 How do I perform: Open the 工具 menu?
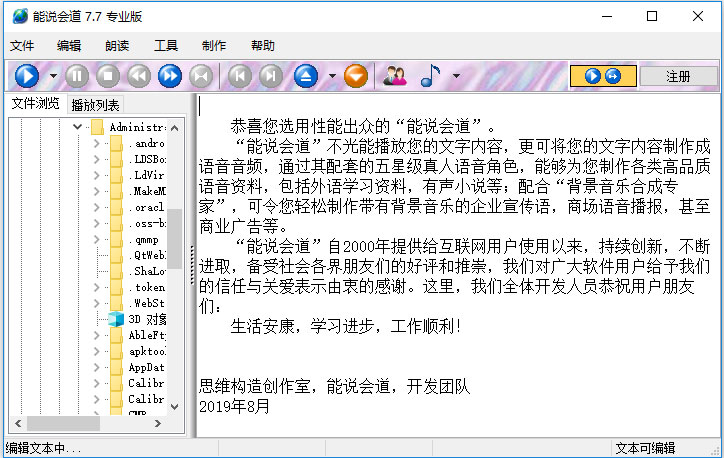coord(166,46)
